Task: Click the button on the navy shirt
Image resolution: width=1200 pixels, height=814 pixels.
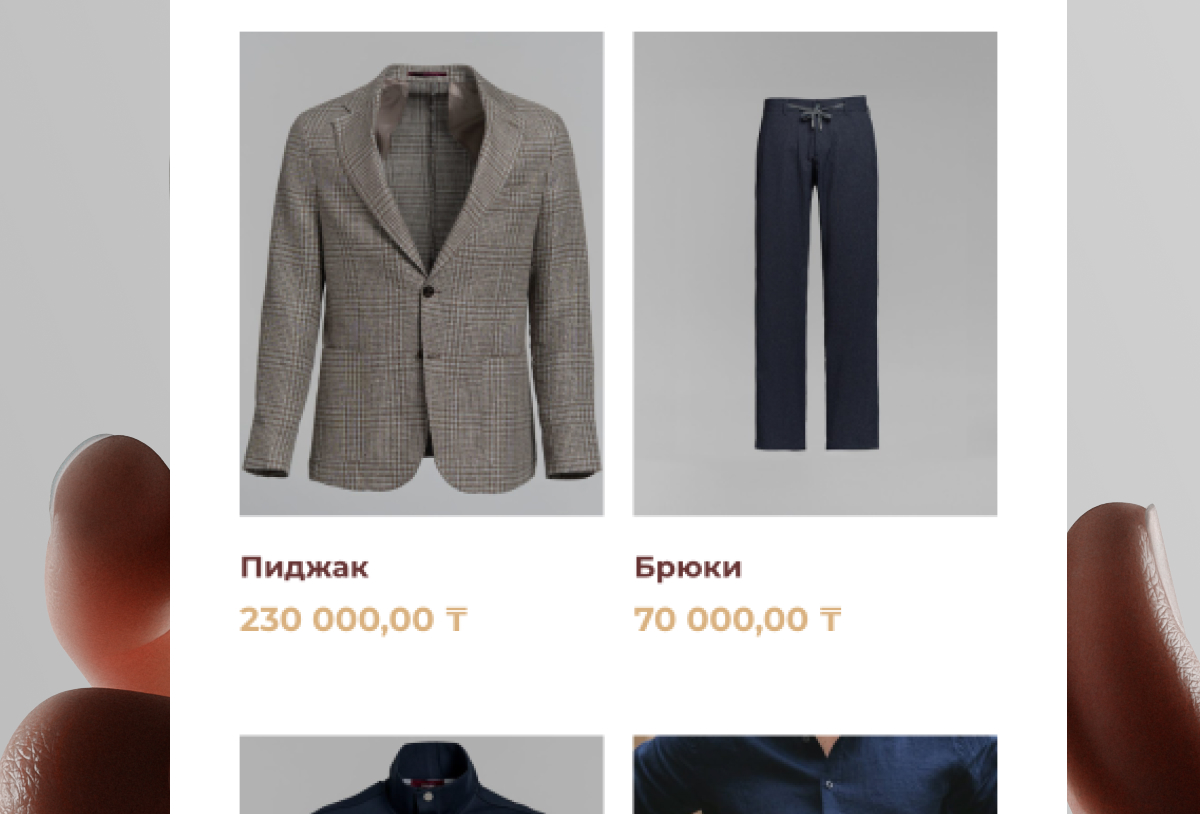Action: (828, 785)
